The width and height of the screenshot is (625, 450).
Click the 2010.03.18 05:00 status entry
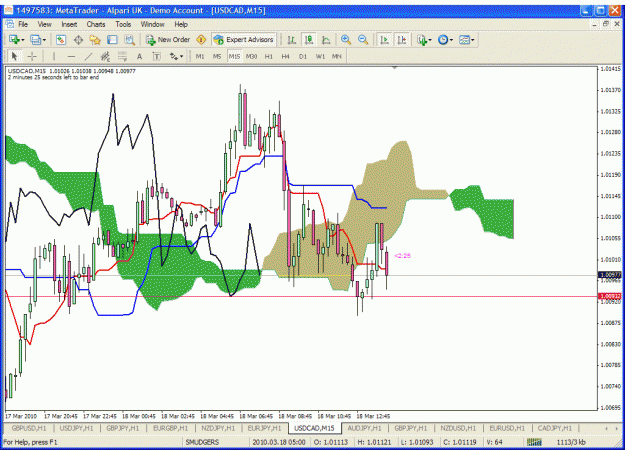click(279, 442)
